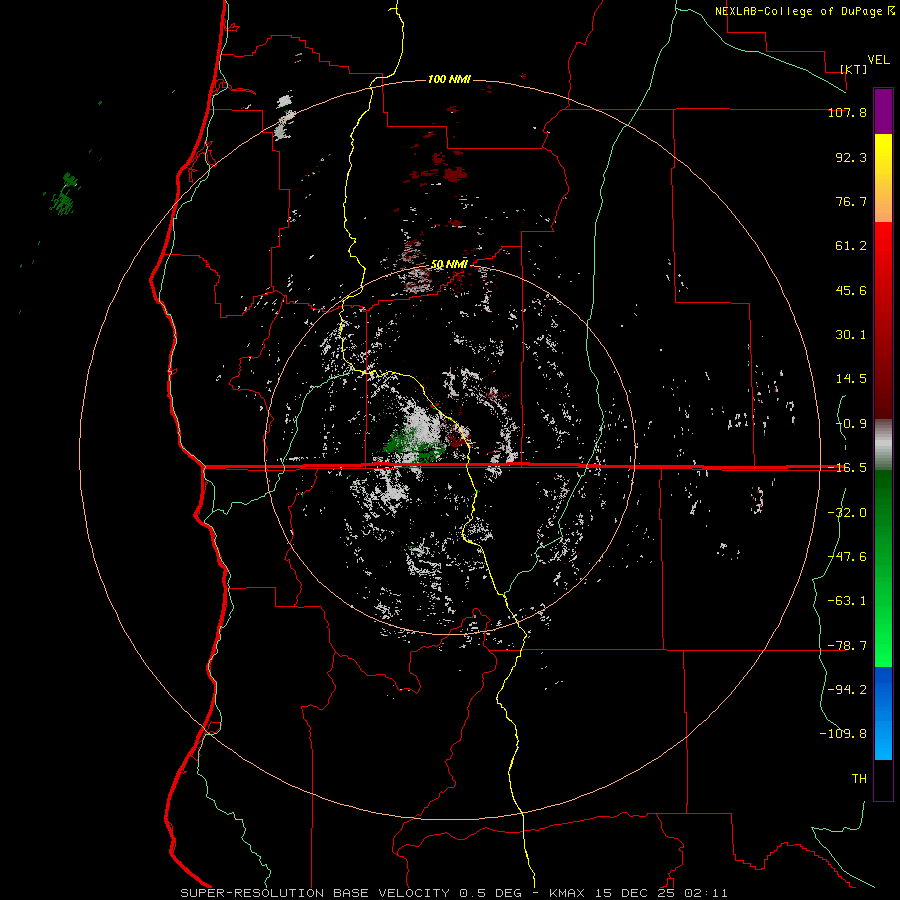Image resolution: width=900 pixels, height=900 pixels.
Task: Select the 61.2 scale value
Action: coord(851,246)
